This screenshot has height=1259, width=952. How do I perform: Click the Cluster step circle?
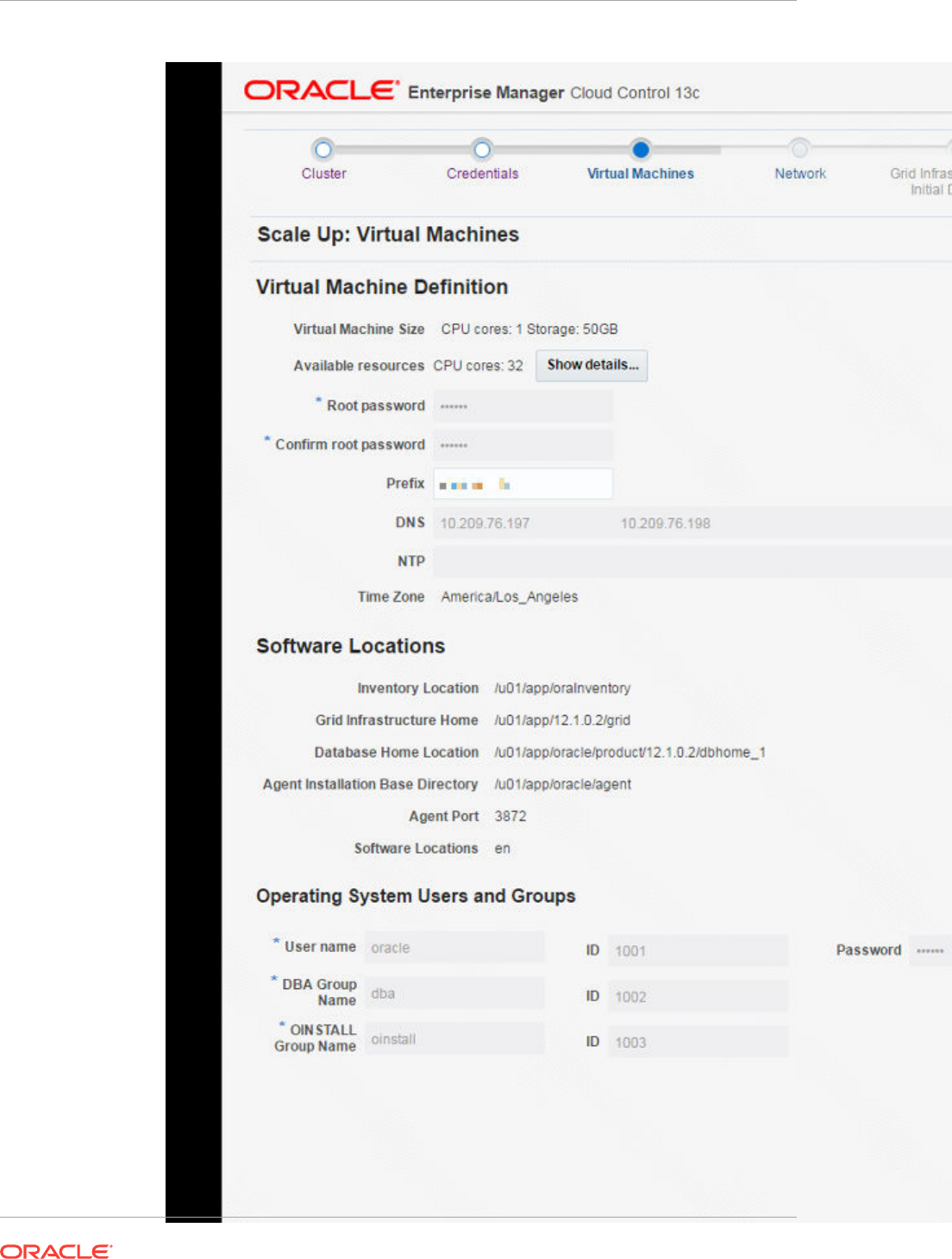323,149
